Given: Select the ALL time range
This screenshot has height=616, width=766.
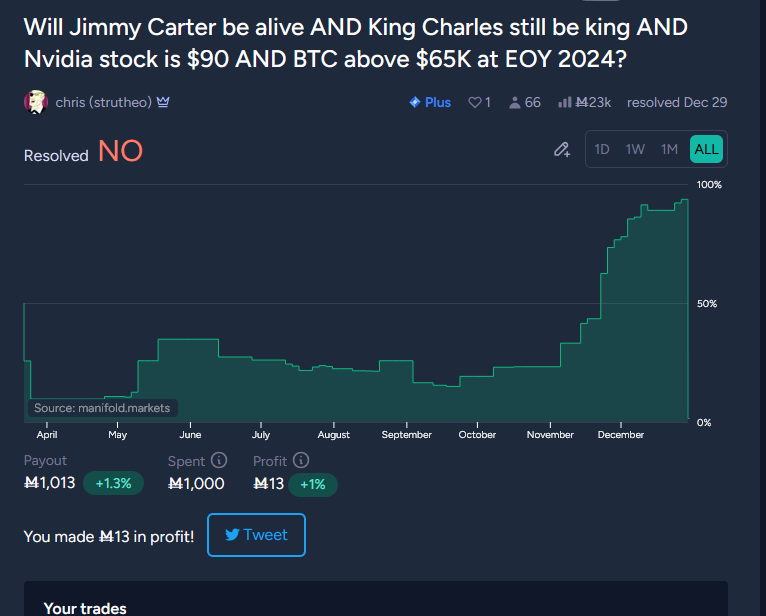Looking at the screenshot, I should pos(706,150).
